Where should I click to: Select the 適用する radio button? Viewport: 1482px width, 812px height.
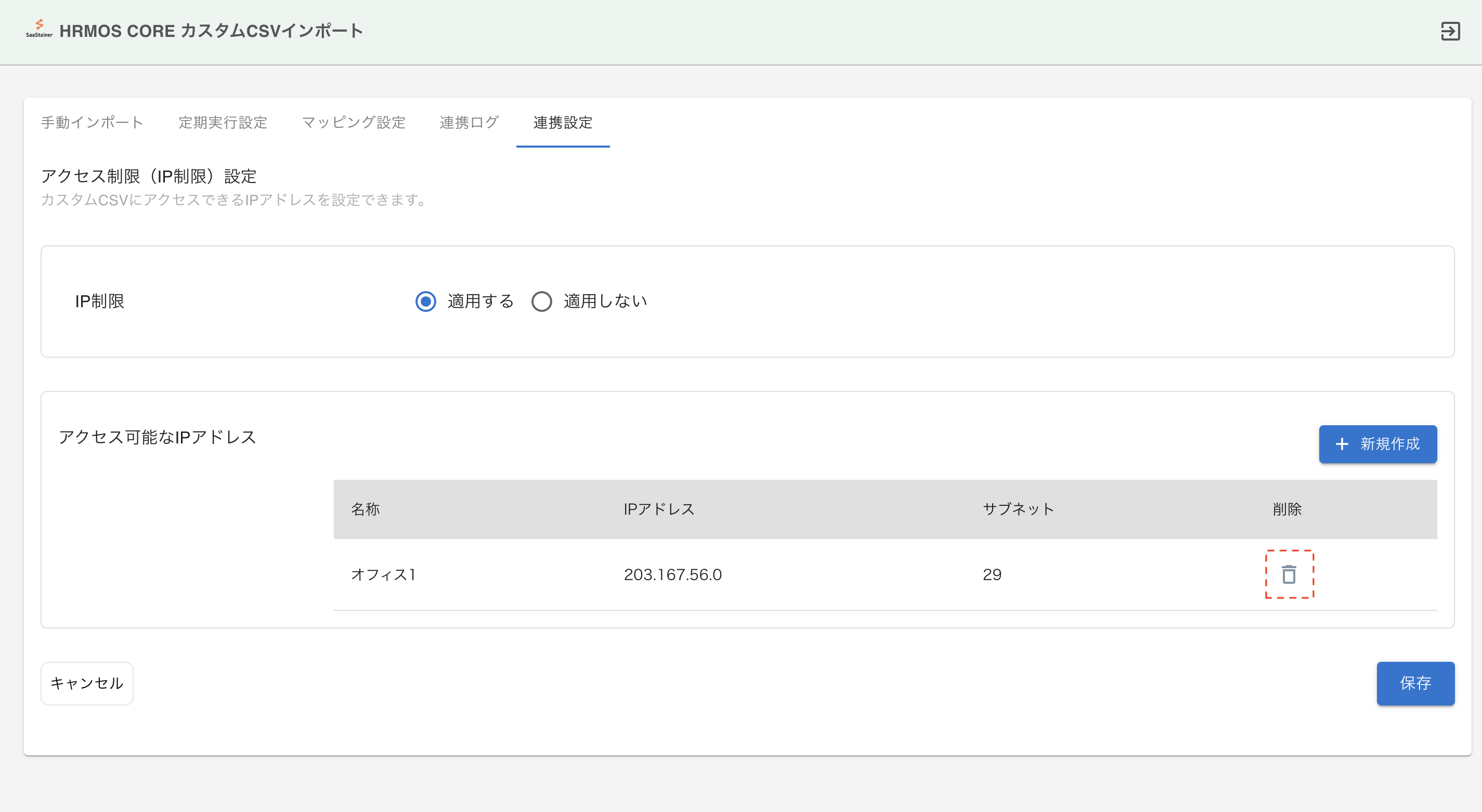426,302
